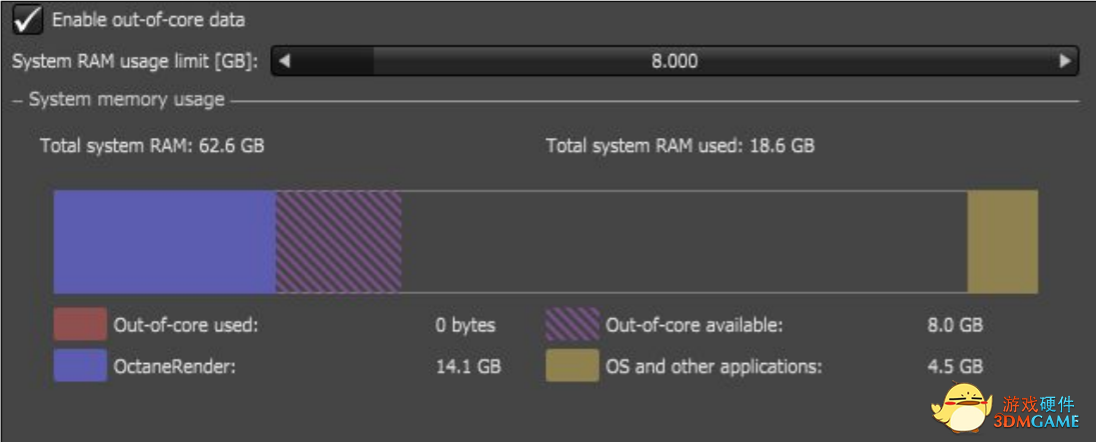Click the blue OctaneRender segment in memory bar
Image resolution: width=1096 pixels, height=442 pixels.
click(165, 241)
